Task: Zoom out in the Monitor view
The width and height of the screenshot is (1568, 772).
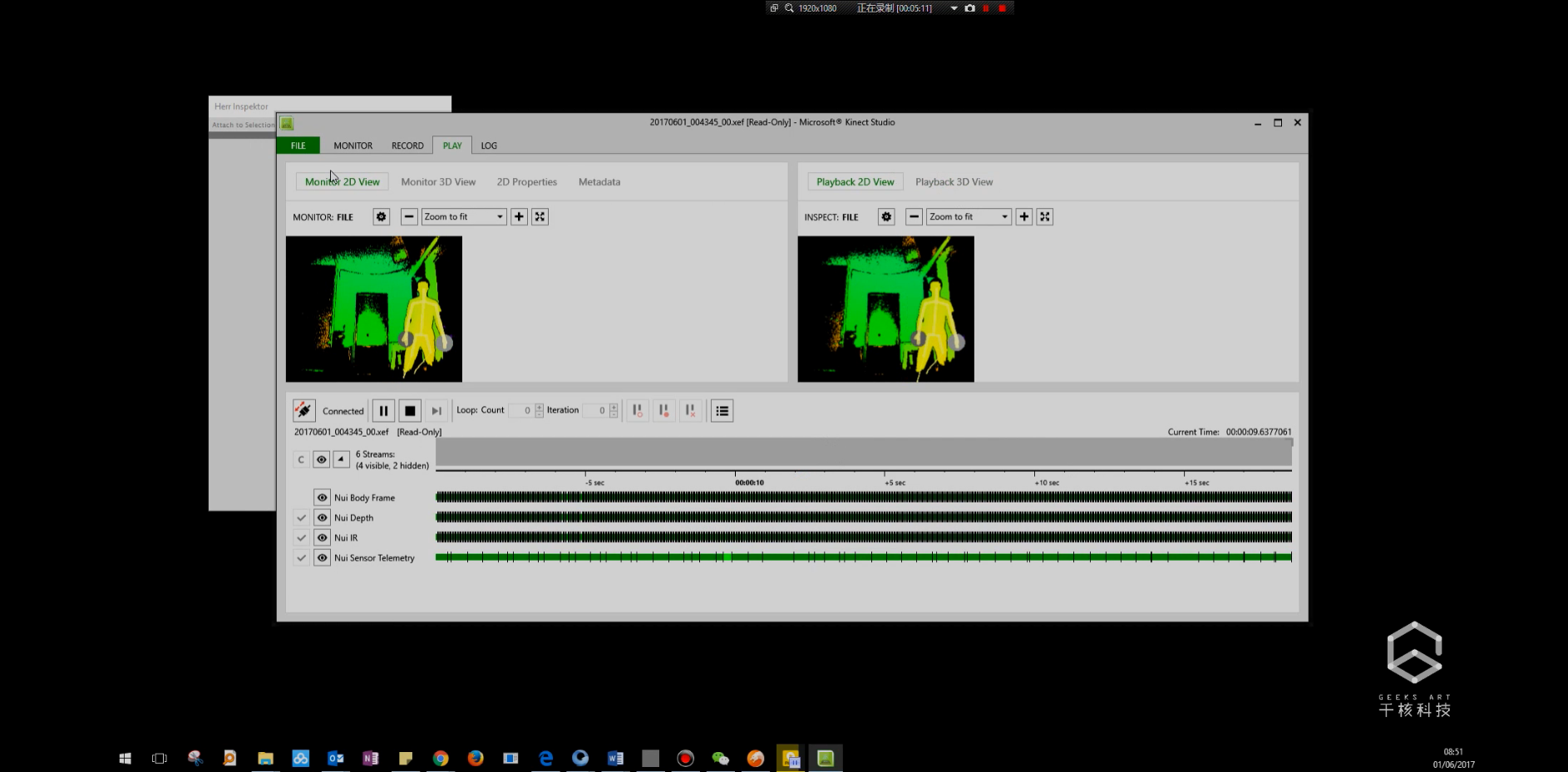Action: (409, 216)
